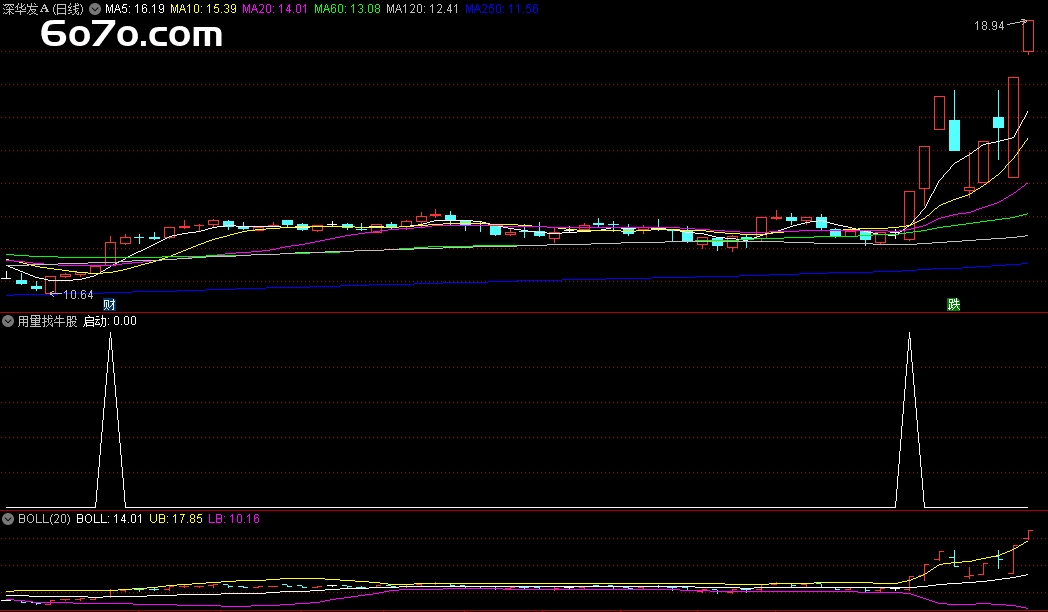This screenshot has width=1048, height=612.
Task: Click the MA250 label
Action: coord(502,9)
